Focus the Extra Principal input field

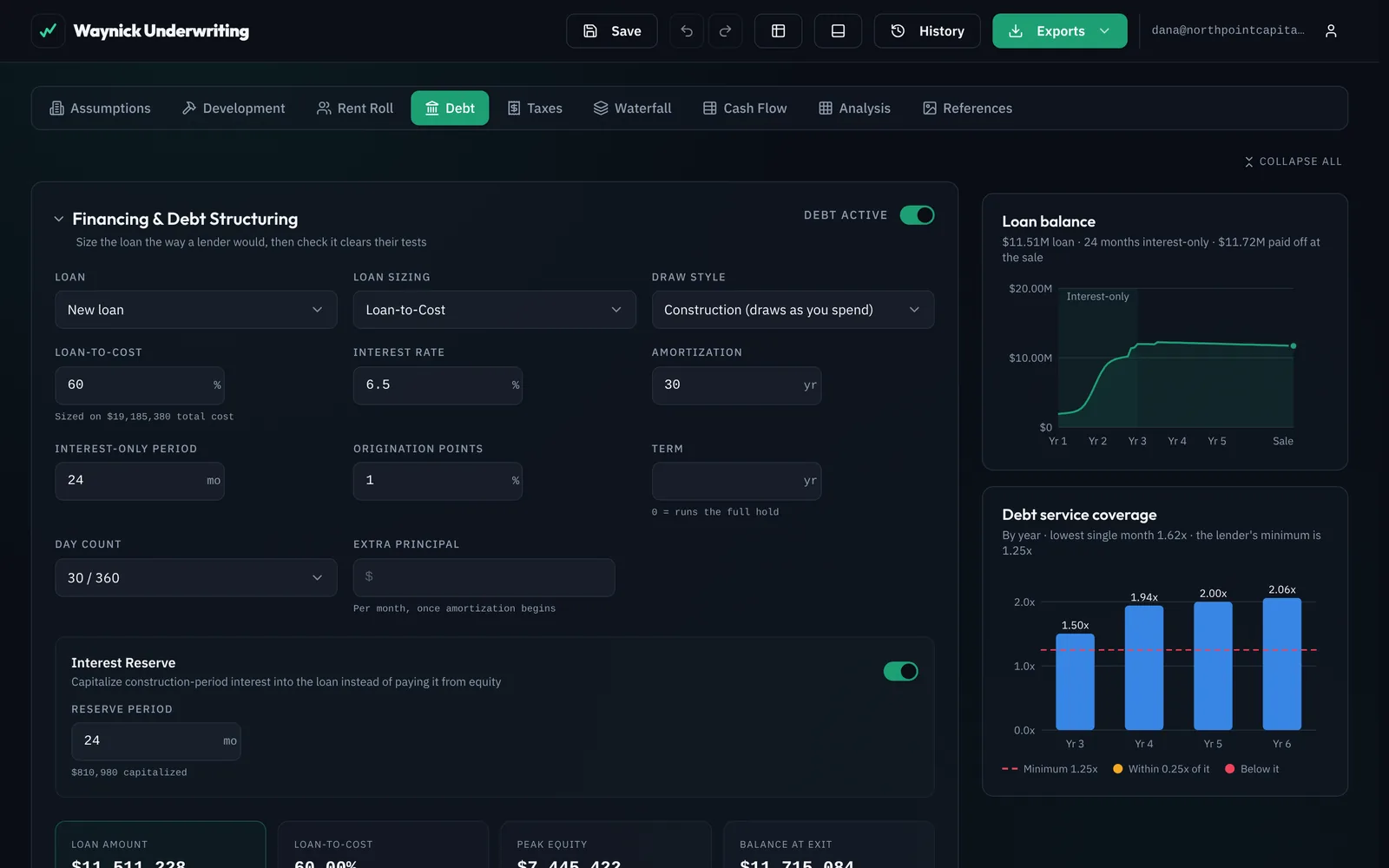pyautogui.click(x=484, y=578)
